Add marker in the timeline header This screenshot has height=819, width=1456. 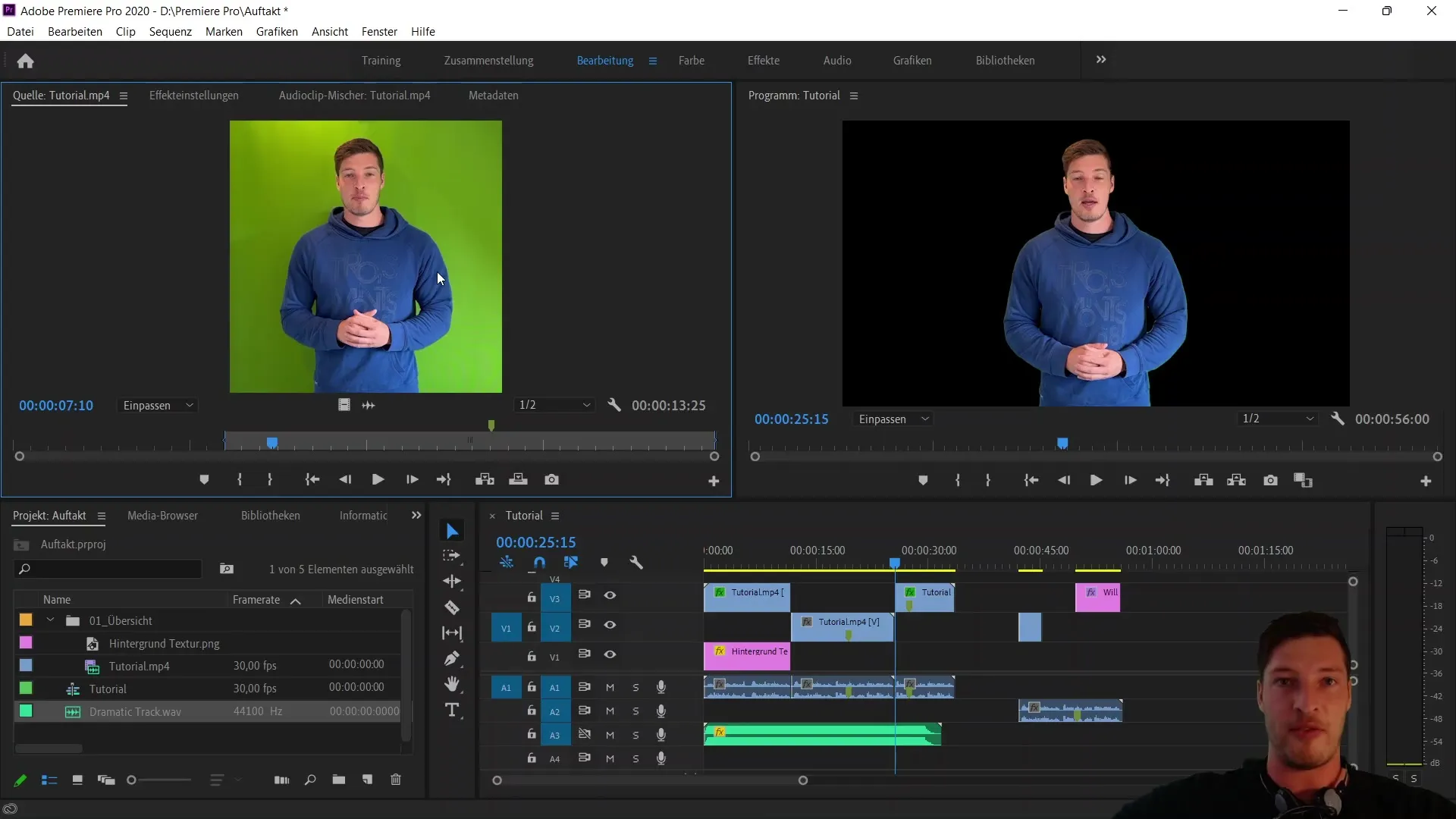tap(604, 563)
